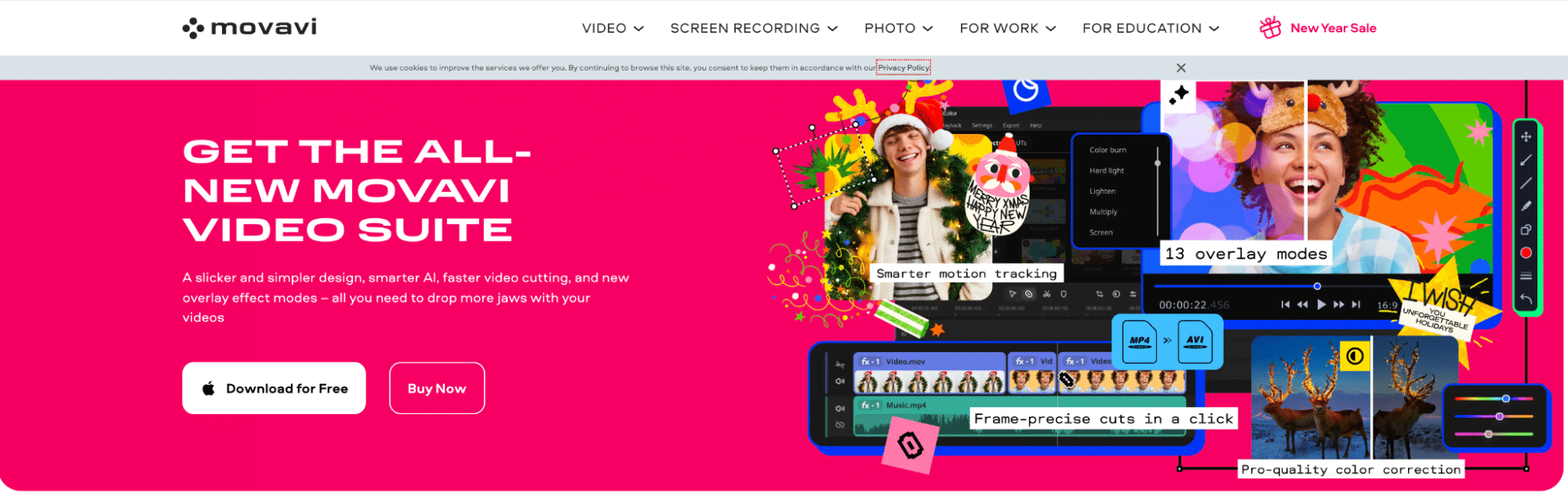Select the red color dot in the green toolbar

tap(1526, 253)
